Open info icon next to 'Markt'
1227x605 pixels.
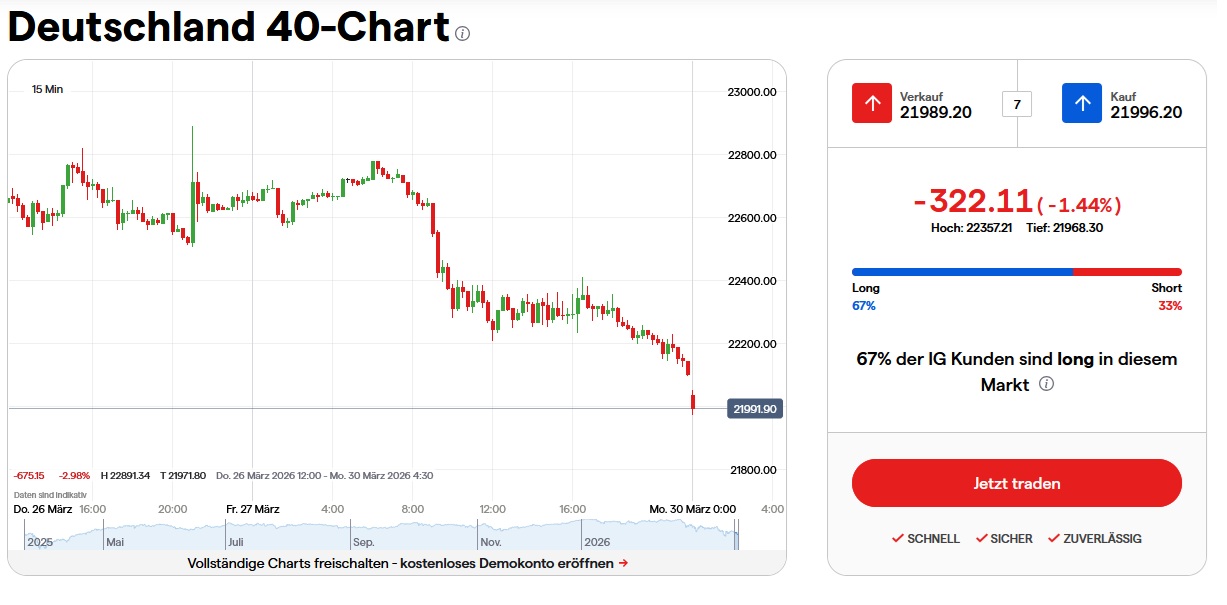[x=1046, y=384]
